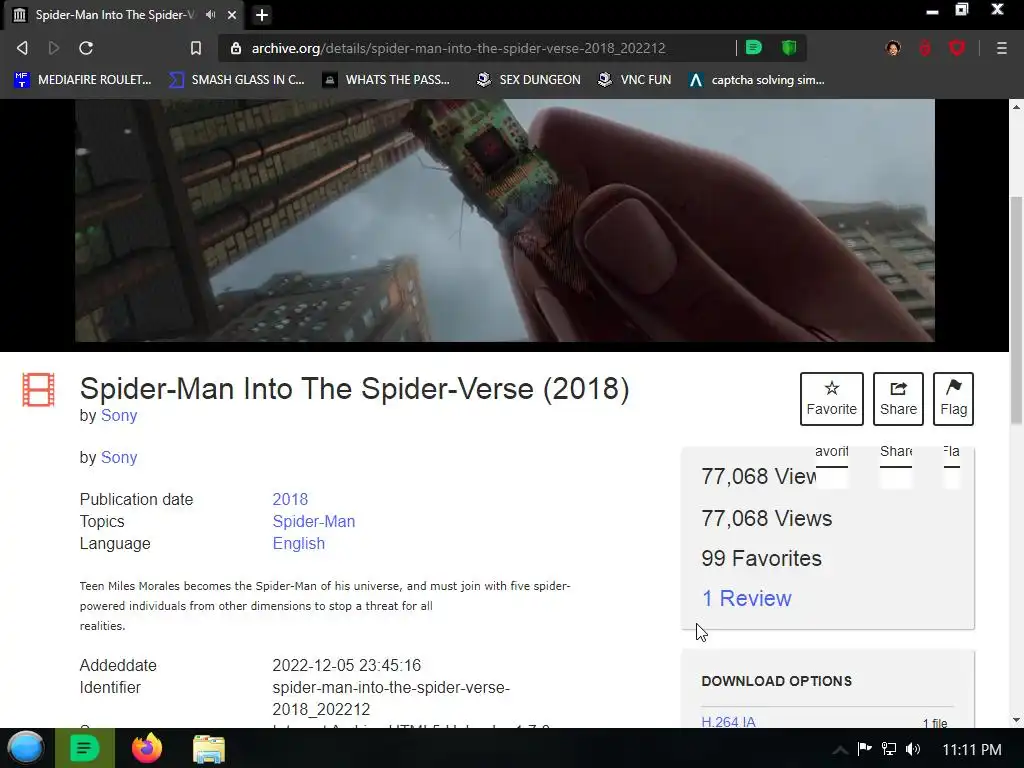This screenshot has height=768, width=1024.
Task: Open the volume speaker tray icon
Action: click(x=913, y=748)
